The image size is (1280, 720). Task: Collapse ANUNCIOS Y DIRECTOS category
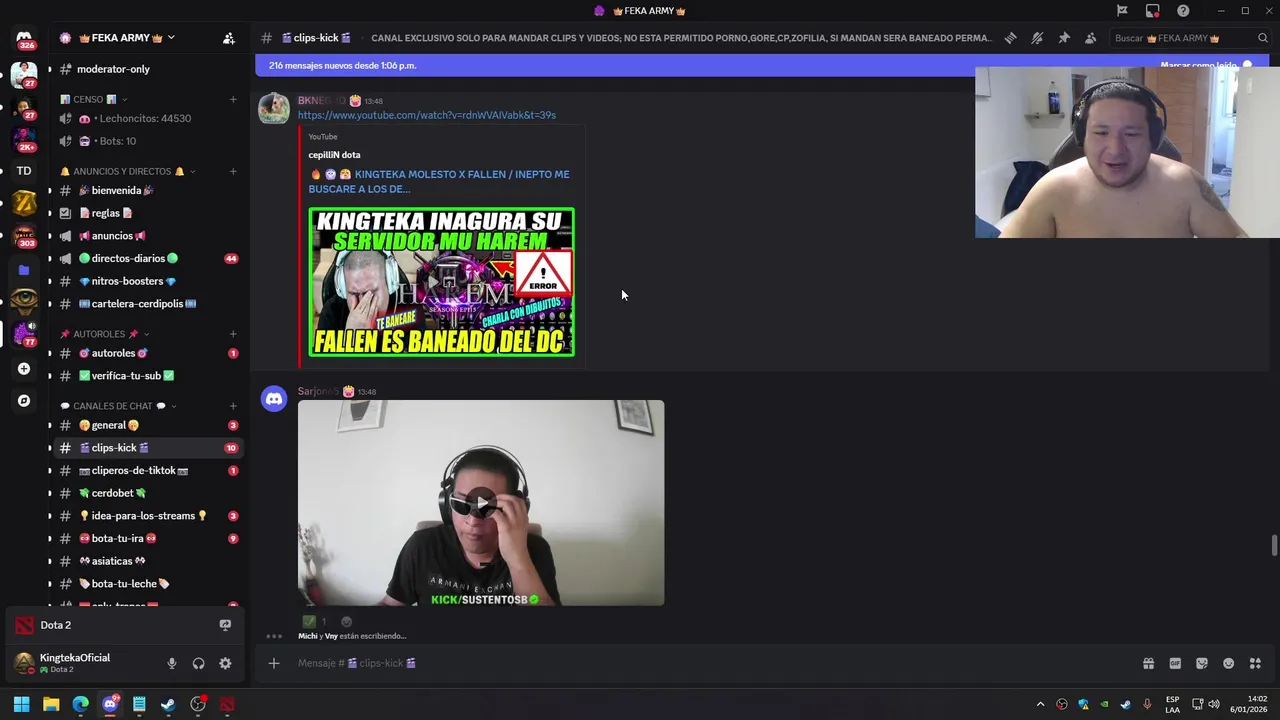(x=127, y=171)
